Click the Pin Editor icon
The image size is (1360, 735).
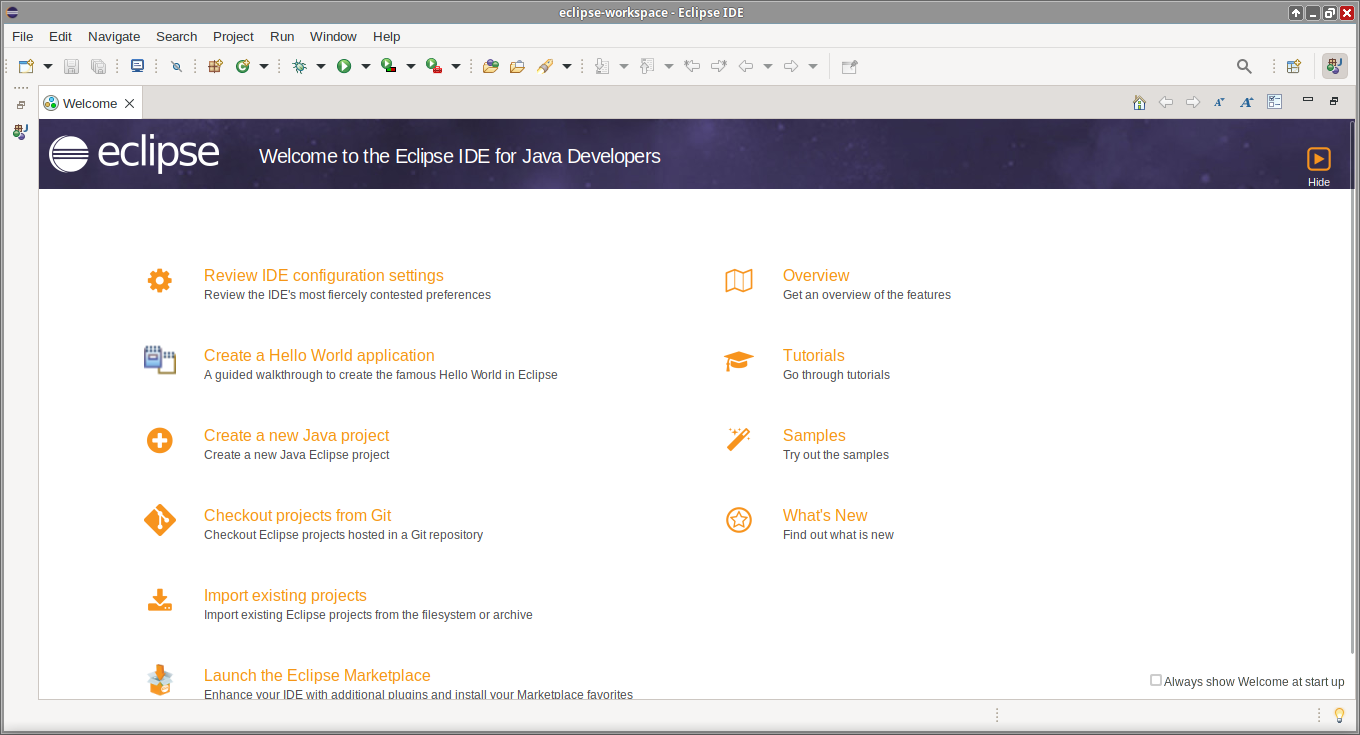[x=849, y=66]
